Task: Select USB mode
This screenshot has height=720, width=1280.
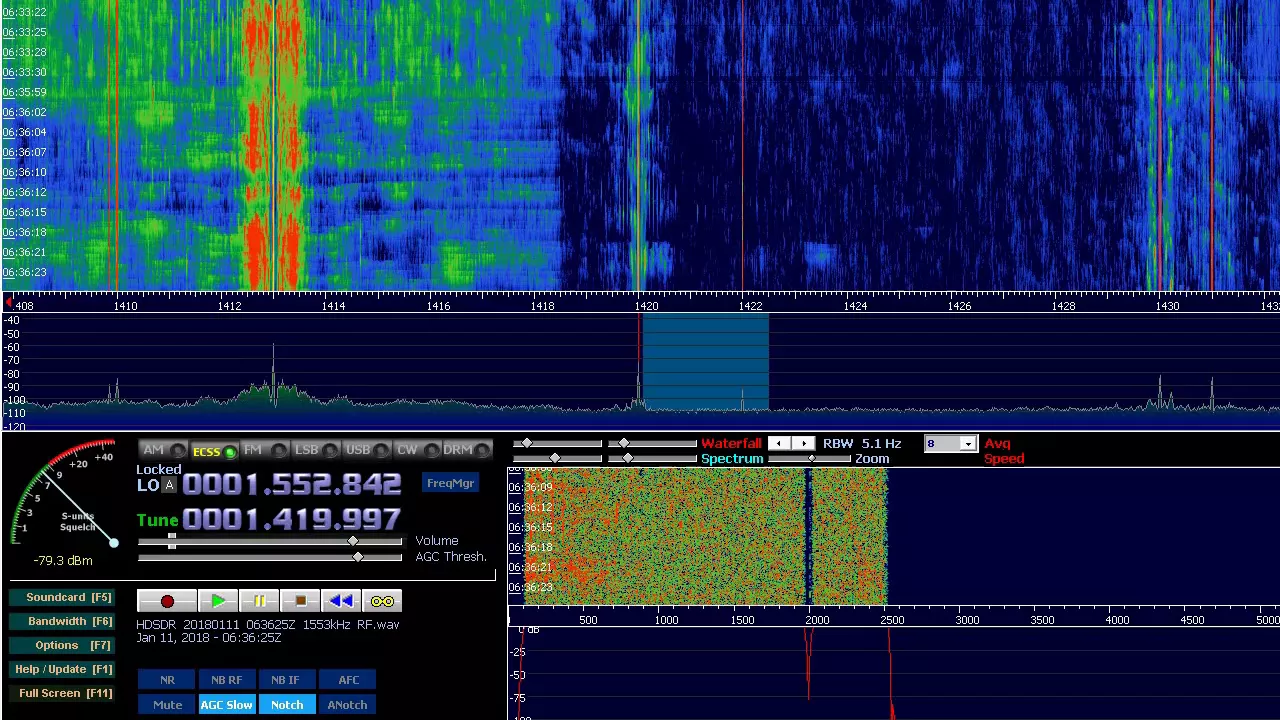Action: [367, 450]
